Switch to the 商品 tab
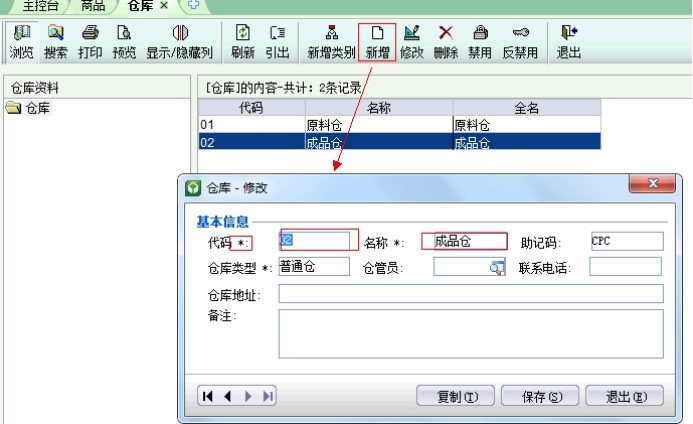The width and height of the screenshot is (693, 424). point(93,6)
